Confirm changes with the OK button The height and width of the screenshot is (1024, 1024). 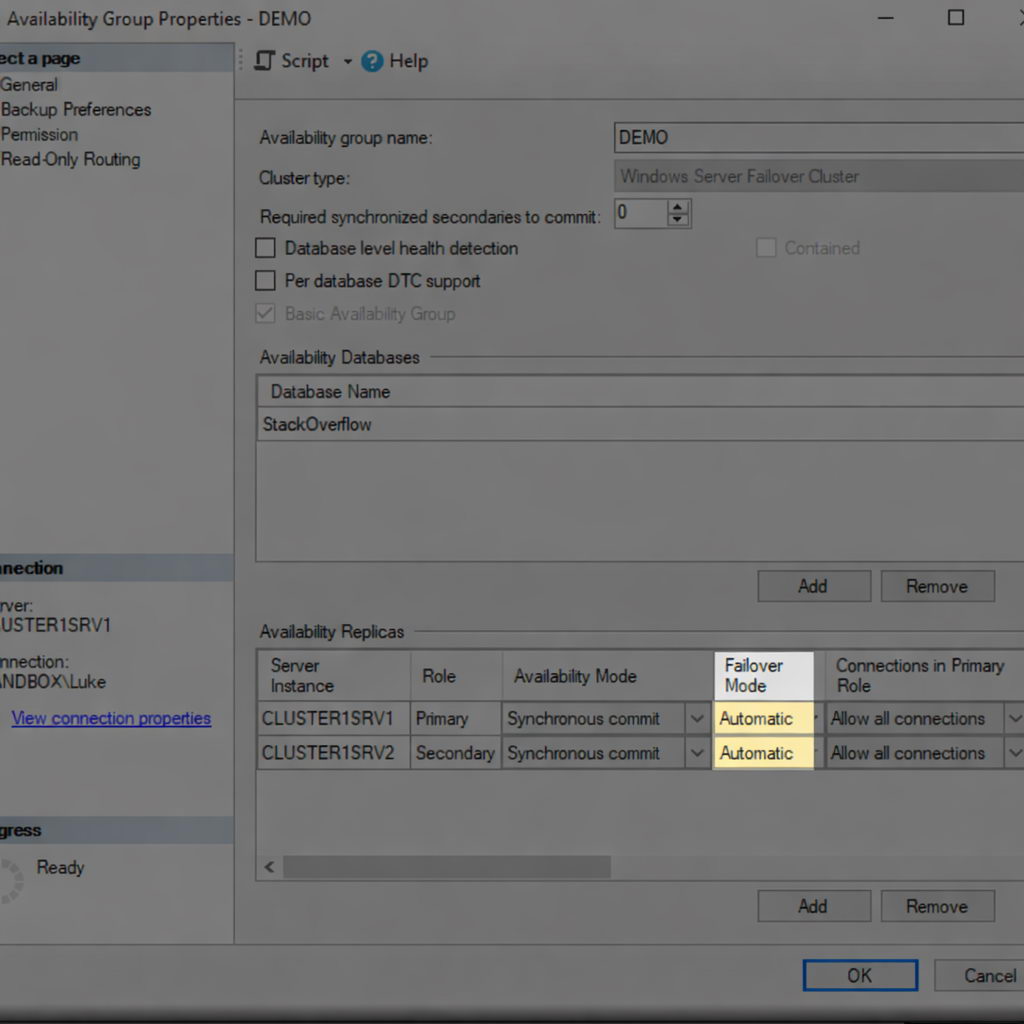pyautogui.click(x=858, y=975)
